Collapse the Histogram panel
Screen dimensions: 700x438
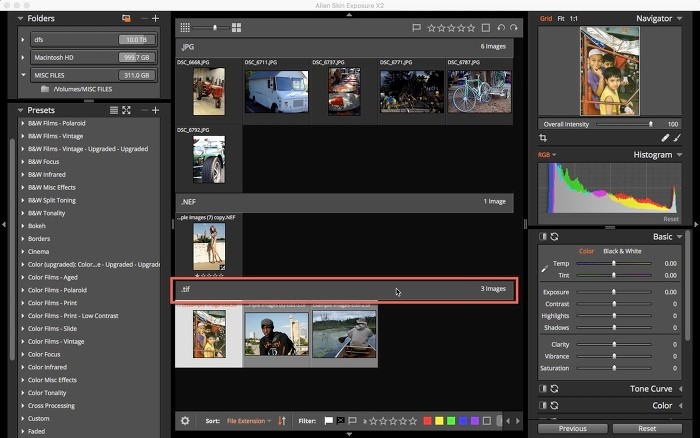click(680, 155)
